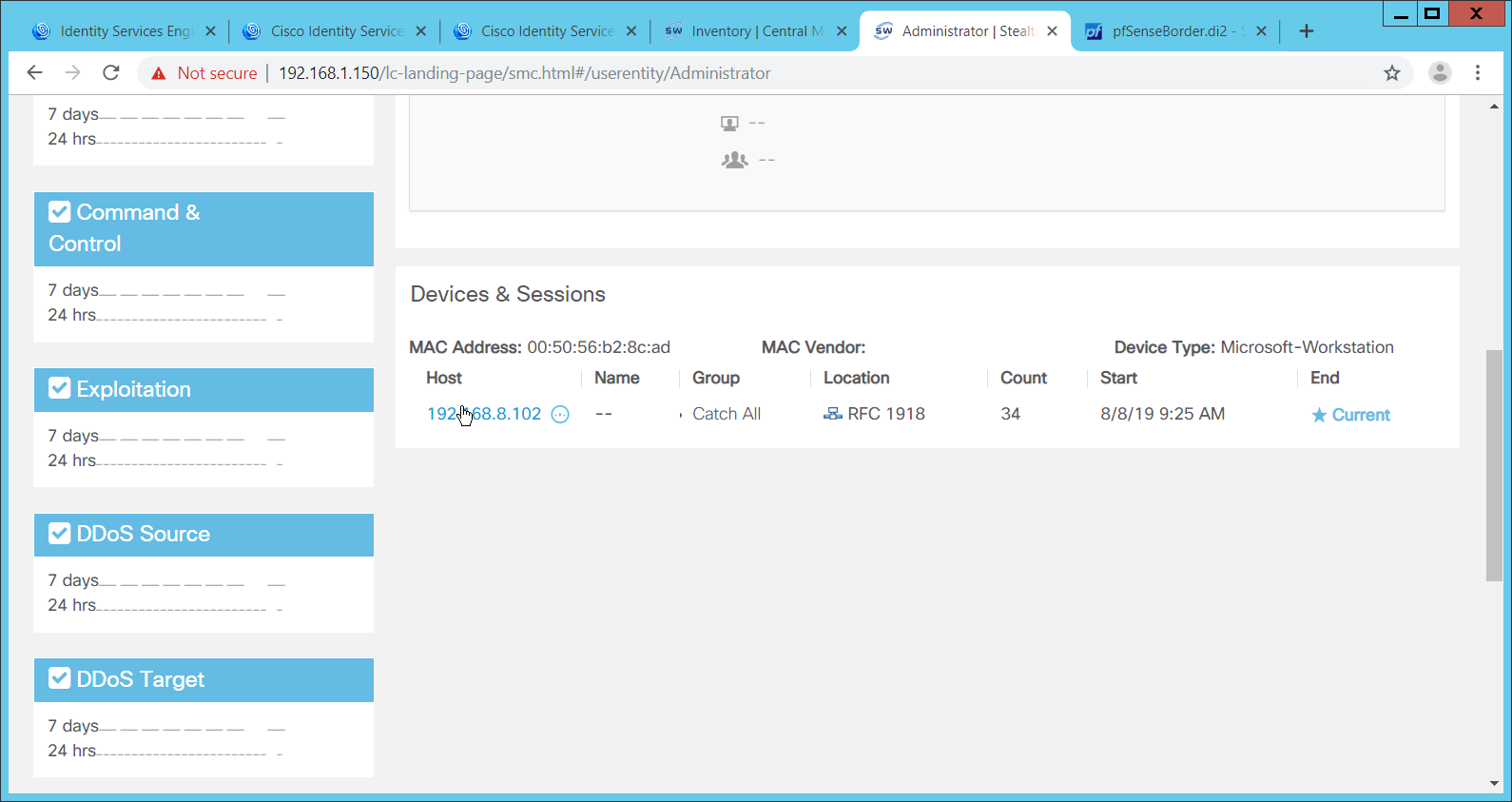Open a new browser tab
Image resolution: width=1512 pixels, height=802 pixels.
[x=1307, y=31]
